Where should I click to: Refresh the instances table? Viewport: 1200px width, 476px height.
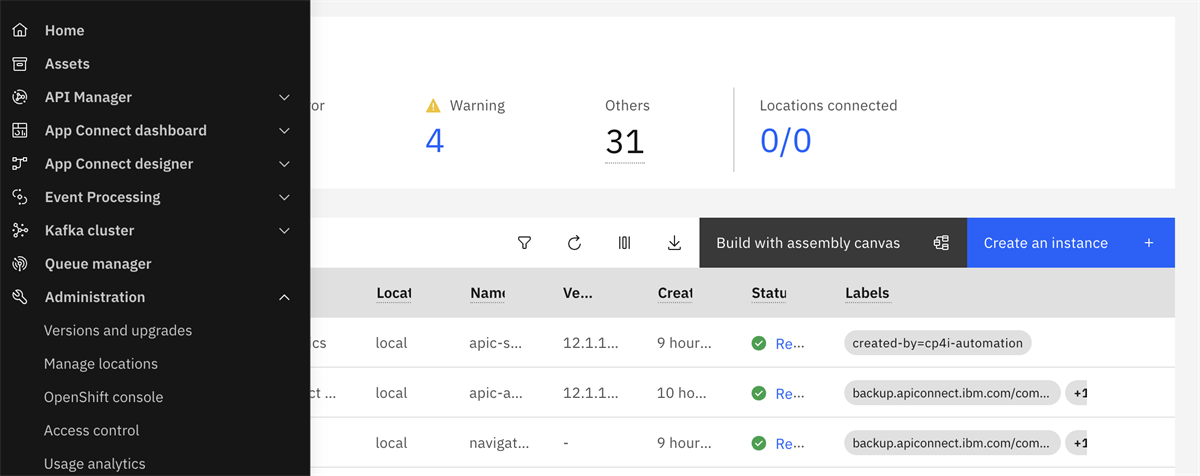[x=574, y=243]
